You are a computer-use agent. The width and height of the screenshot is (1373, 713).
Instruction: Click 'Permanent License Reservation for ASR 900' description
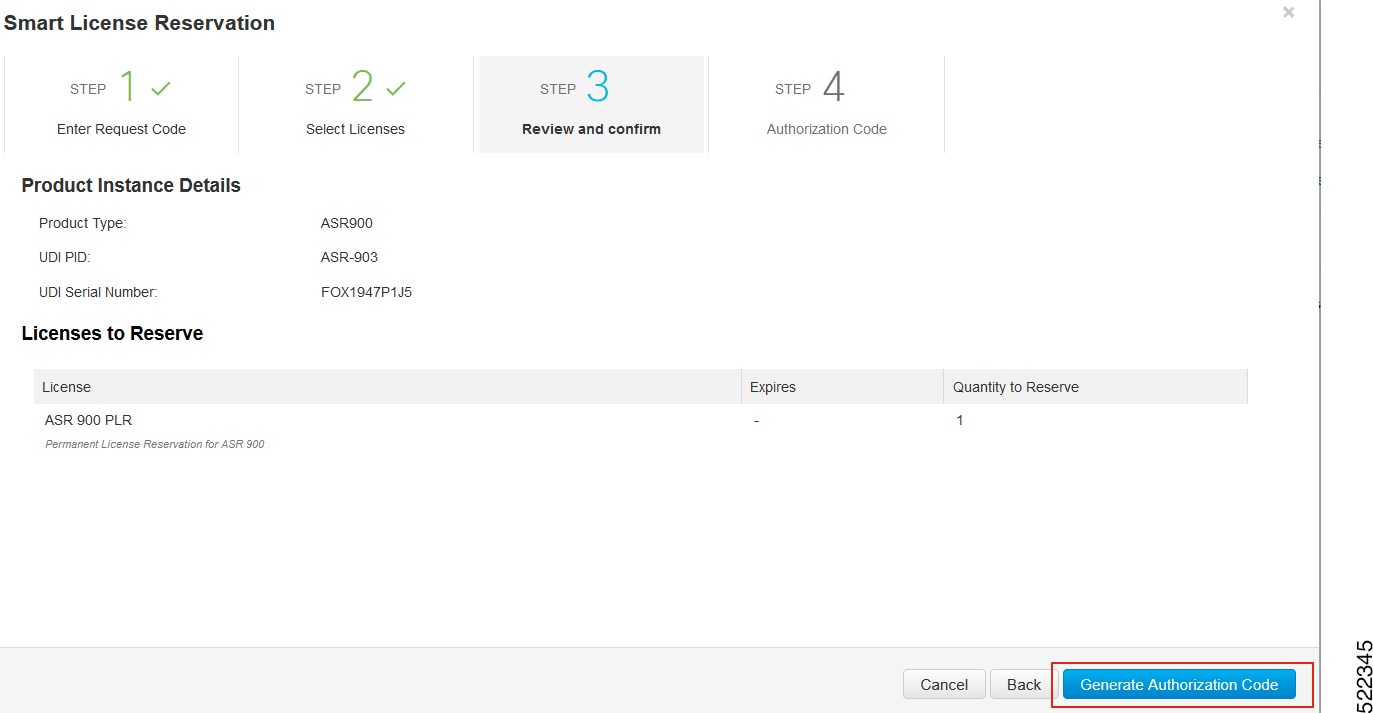[155, 444]
